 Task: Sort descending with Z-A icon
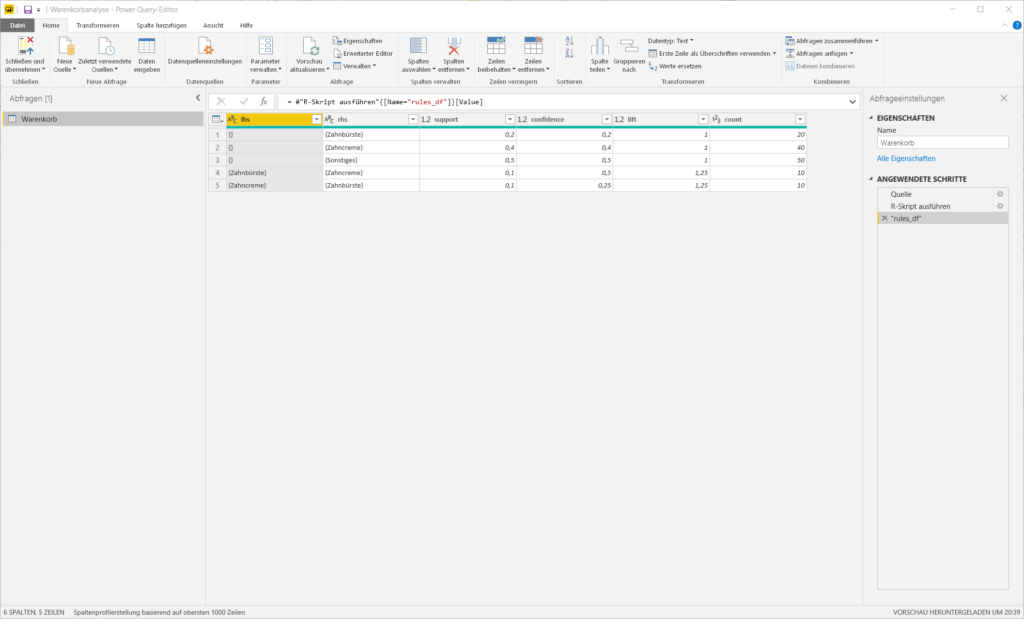[x=569, y=54]
